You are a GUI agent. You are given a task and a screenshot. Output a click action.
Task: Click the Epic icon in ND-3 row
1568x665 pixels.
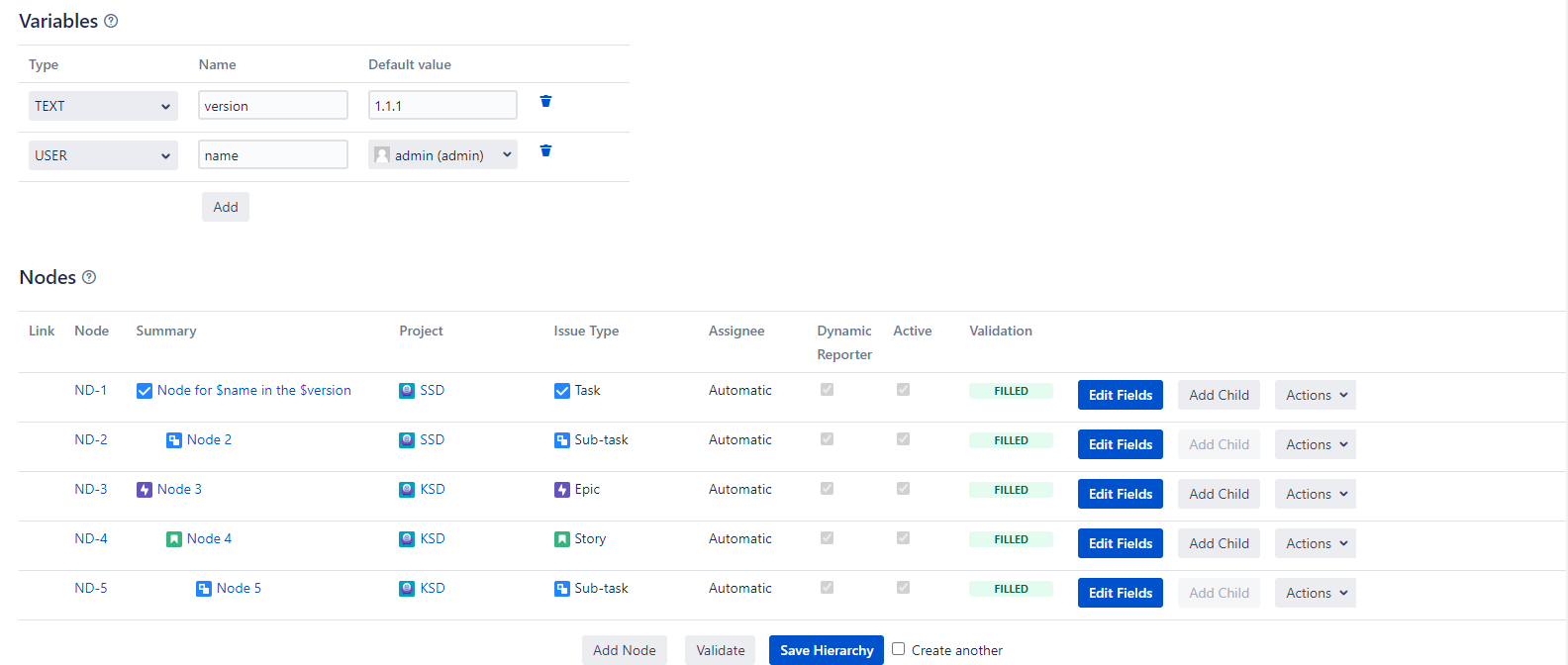tap(561, 490)
